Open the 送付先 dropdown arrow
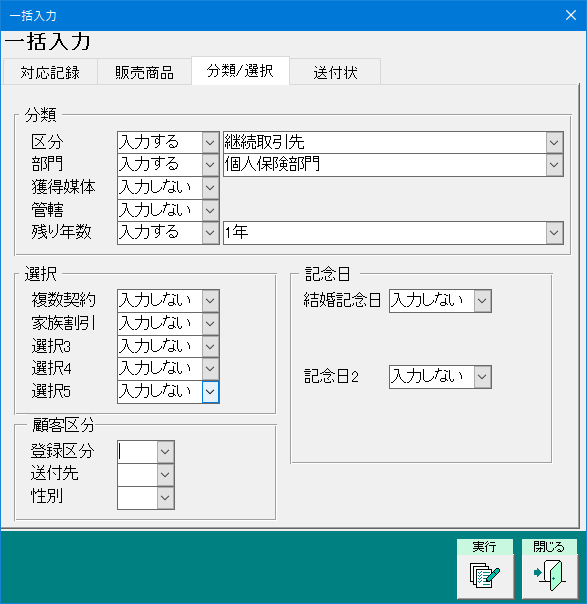 click(x=165, y=475)
